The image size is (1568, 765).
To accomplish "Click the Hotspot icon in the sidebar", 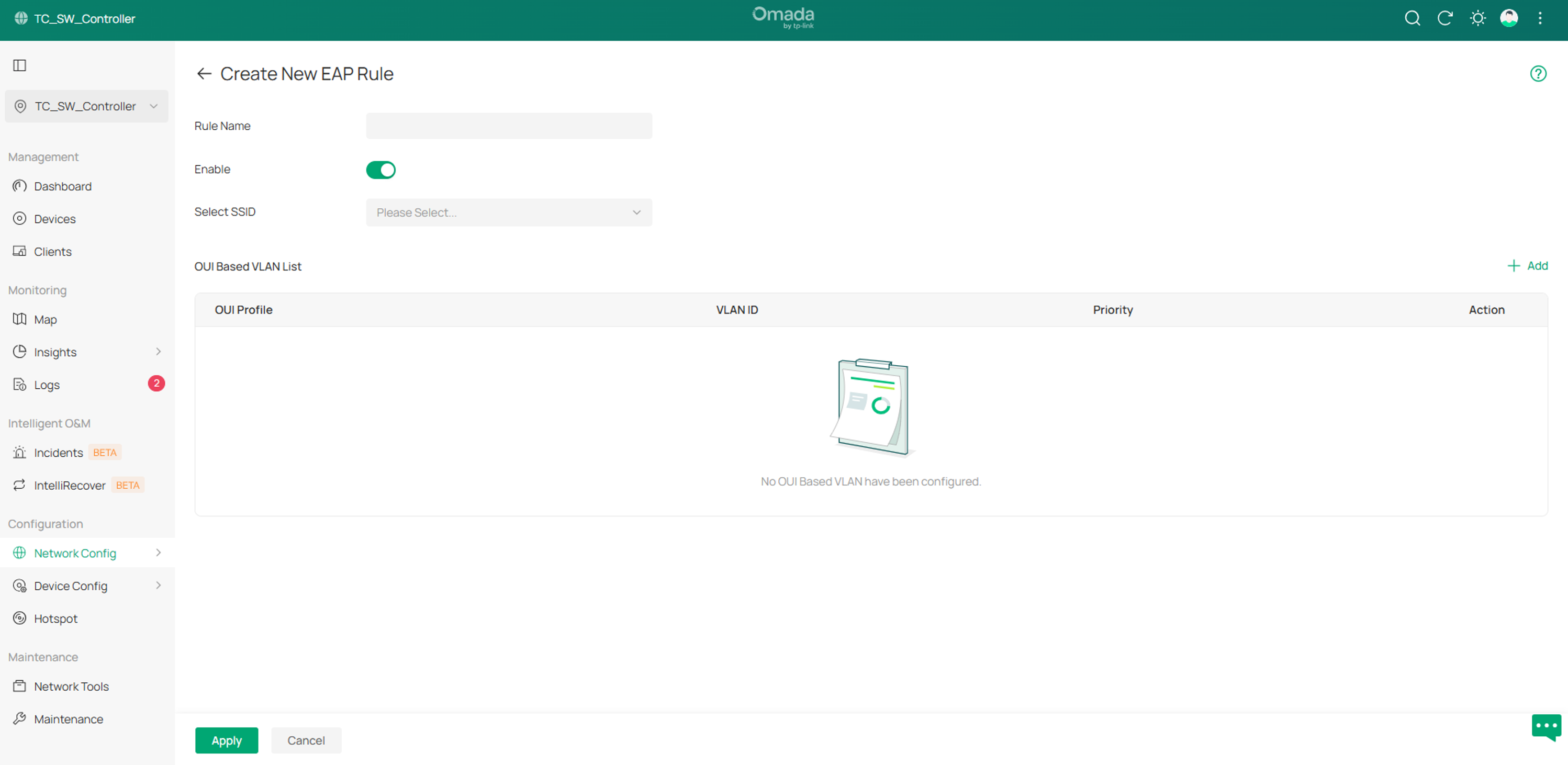I will point(19,618).
